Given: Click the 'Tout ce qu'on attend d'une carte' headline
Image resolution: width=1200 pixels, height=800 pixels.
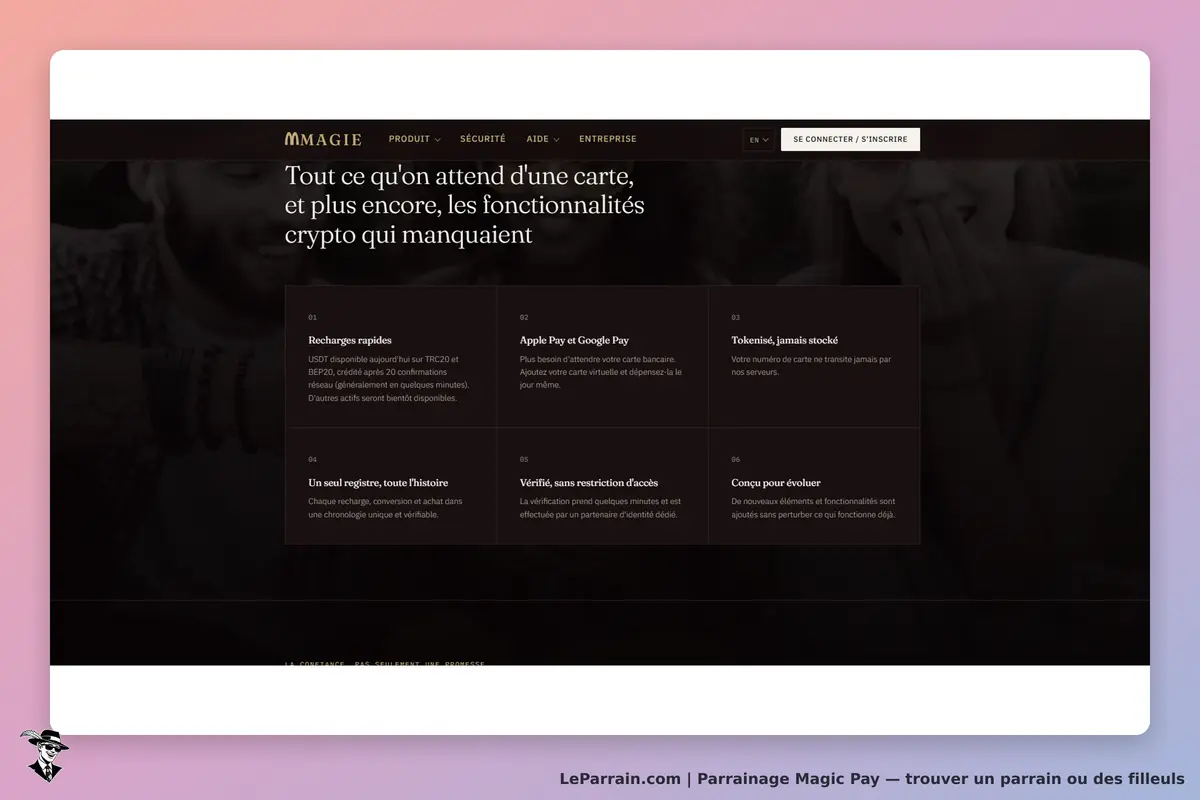Looking at the screenshot, I should 465,205.
